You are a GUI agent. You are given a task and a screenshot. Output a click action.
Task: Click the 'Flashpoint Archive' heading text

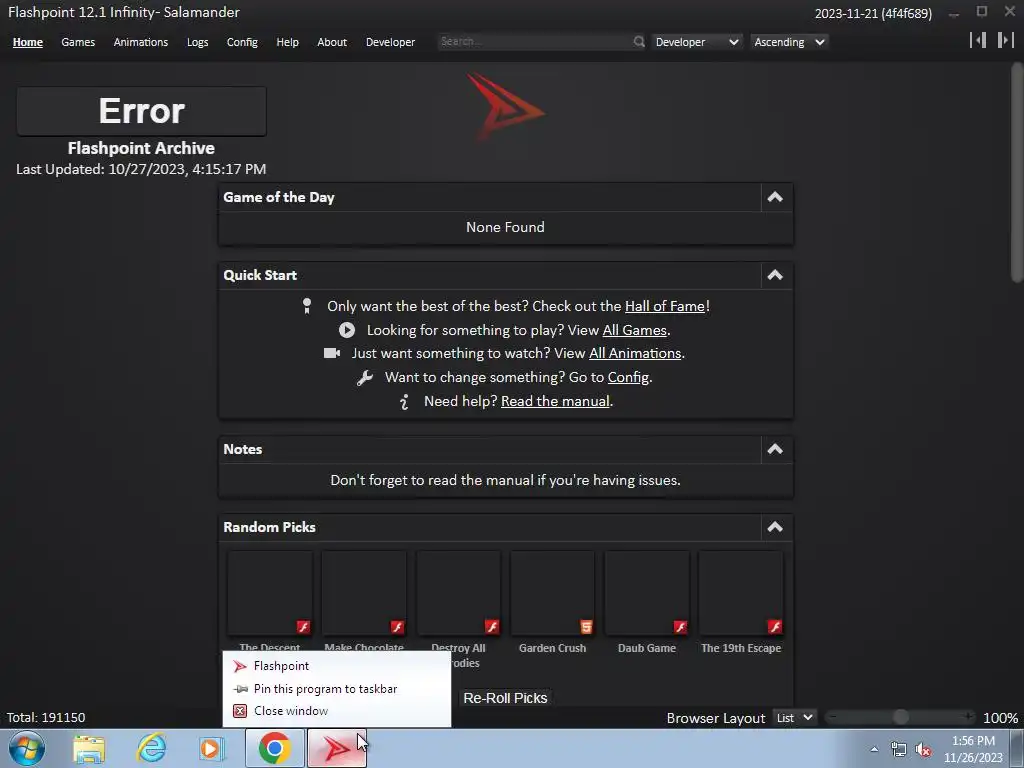coord(141,148)
